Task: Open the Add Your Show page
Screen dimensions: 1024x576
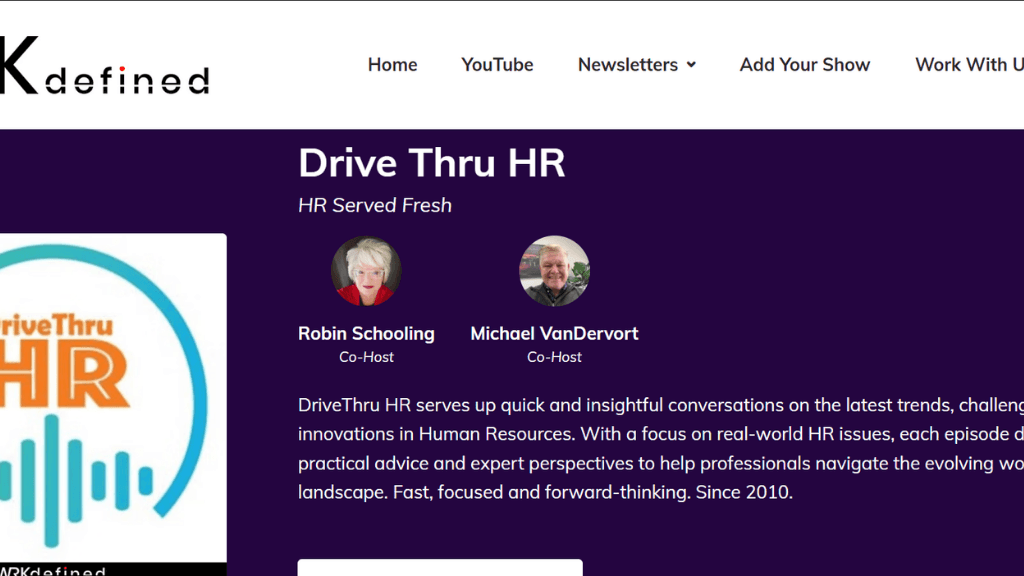Action: (x=805, y=65)
